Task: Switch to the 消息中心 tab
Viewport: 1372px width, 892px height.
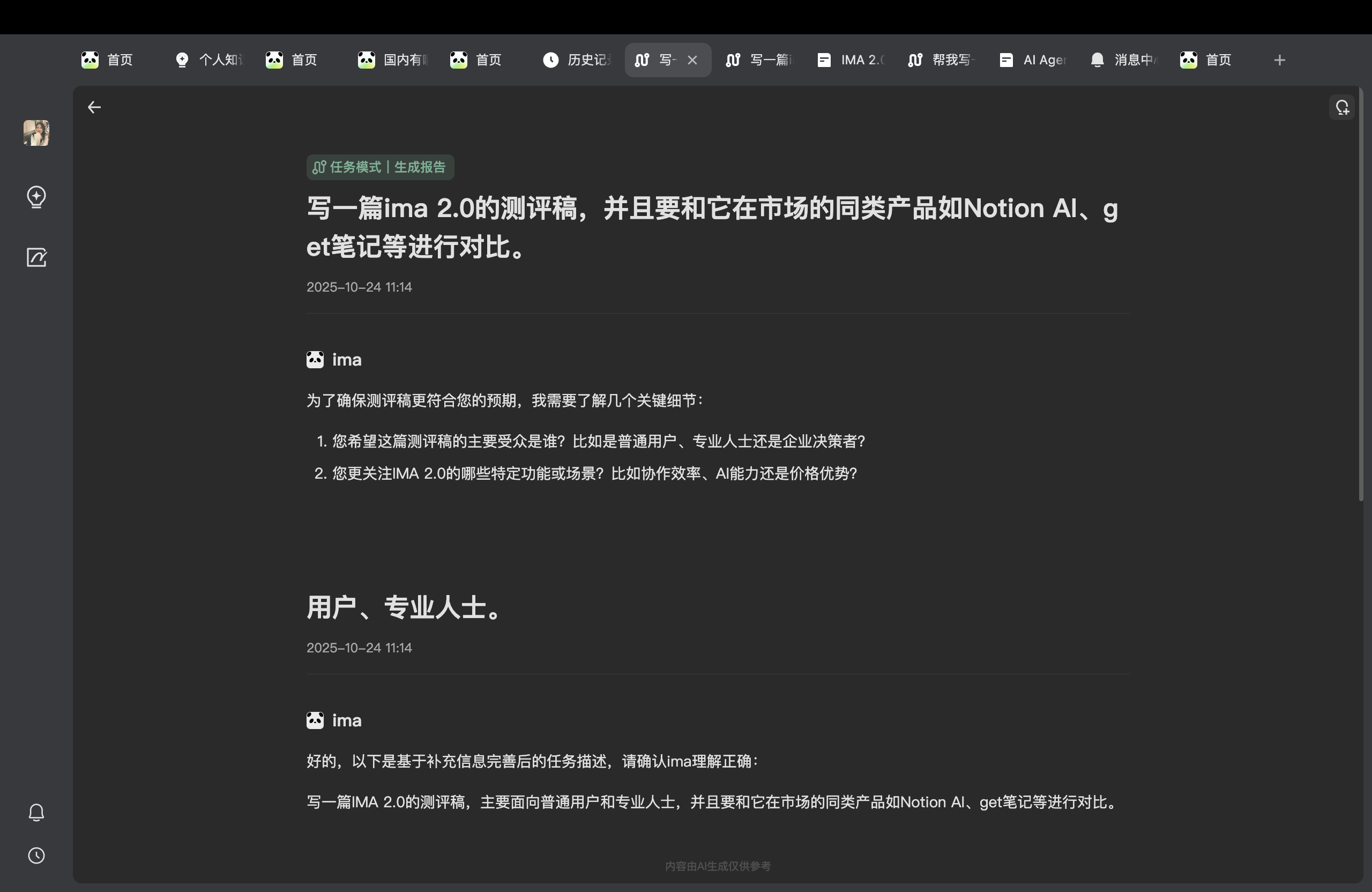Action: click(1124, 60)
